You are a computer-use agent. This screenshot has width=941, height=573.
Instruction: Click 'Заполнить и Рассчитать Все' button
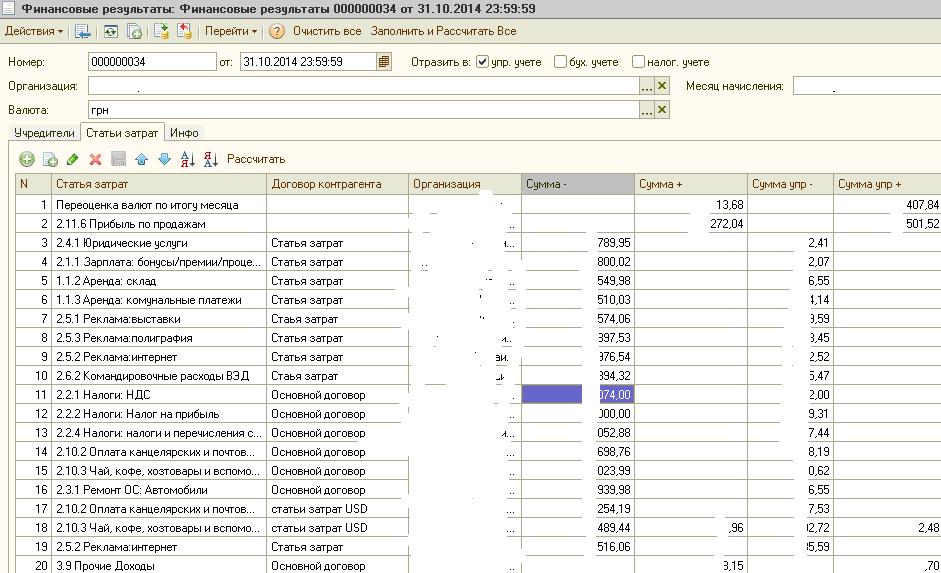[x=443, y=31]
